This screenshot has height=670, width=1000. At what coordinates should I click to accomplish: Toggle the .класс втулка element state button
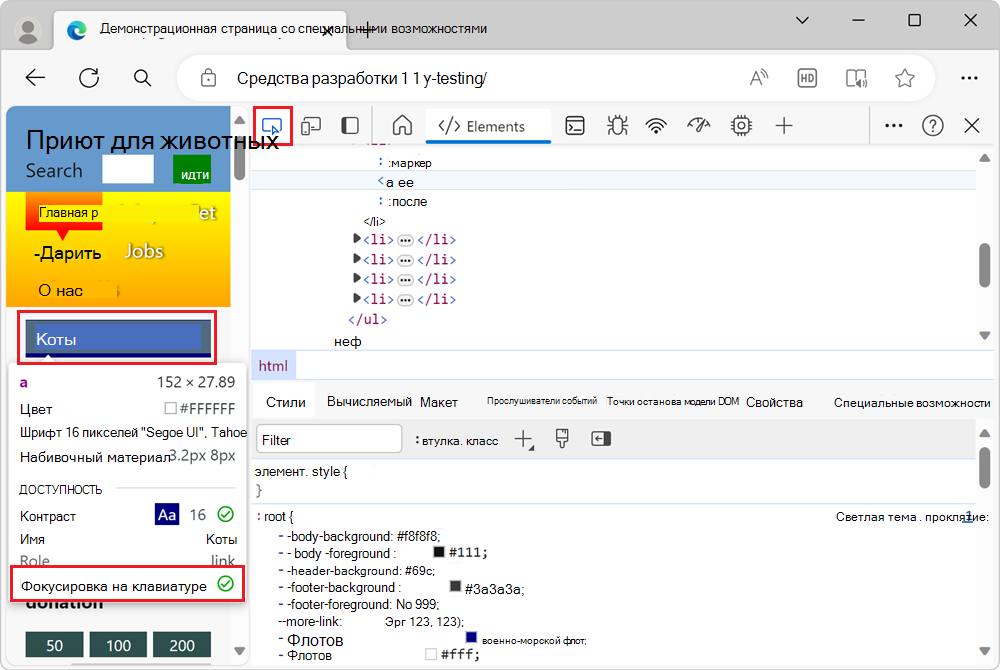pyautogui.click(x=455, y=441)
